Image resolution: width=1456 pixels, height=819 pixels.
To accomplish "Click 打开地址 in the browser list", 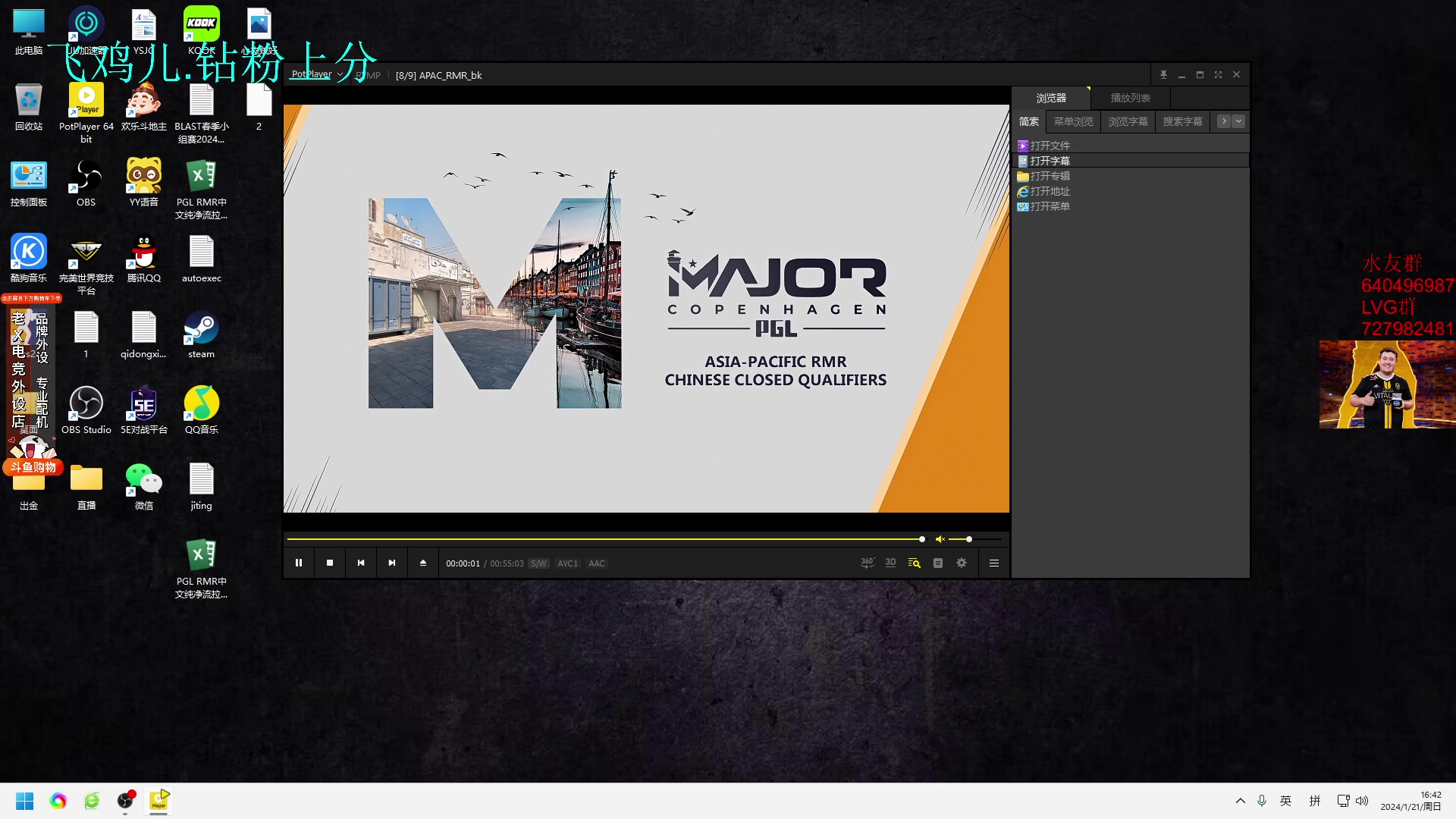I will 1050,191.
